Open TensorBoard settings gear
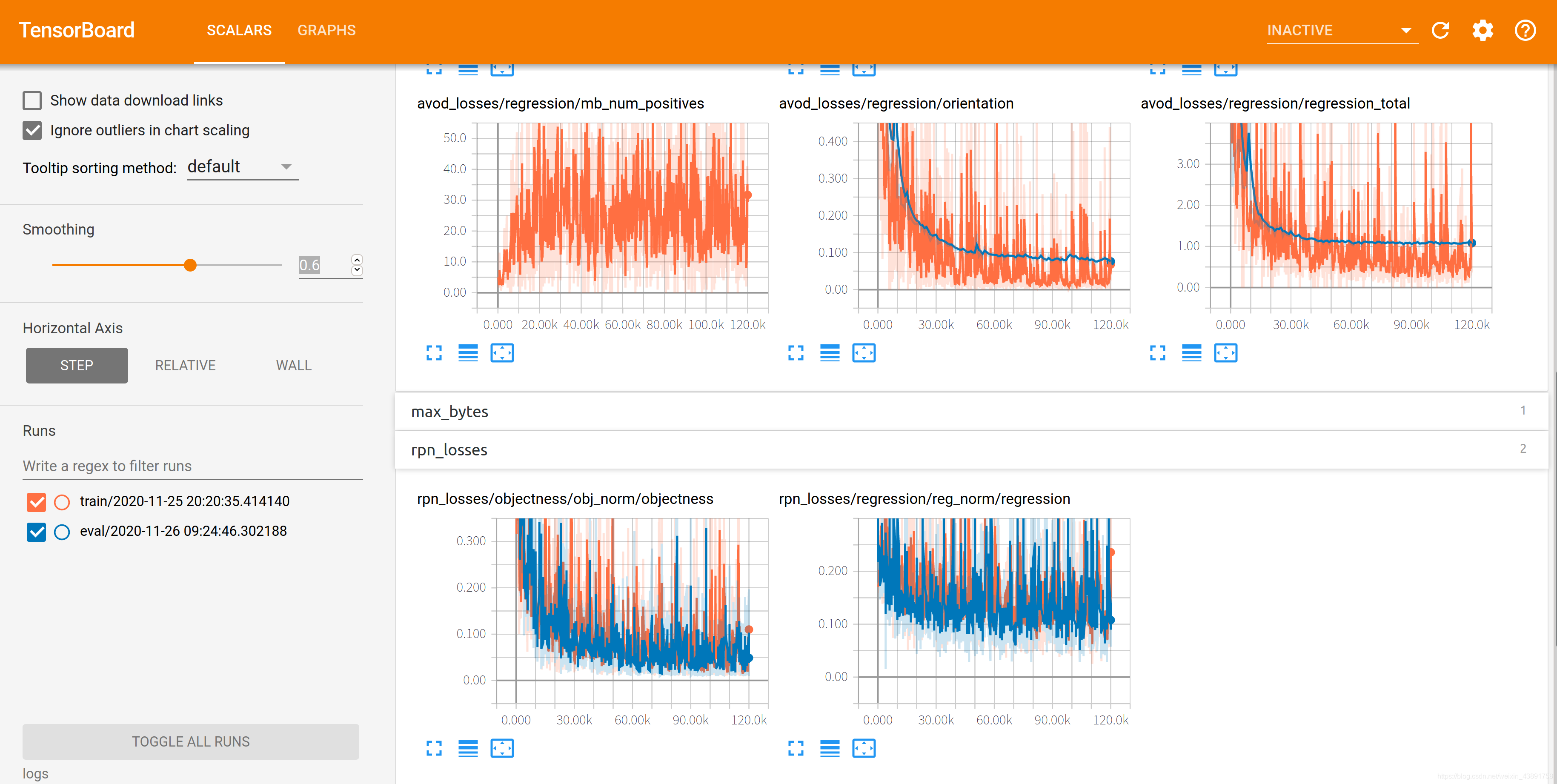Viewport: 1557px width, 784px height. (1483, 30)
